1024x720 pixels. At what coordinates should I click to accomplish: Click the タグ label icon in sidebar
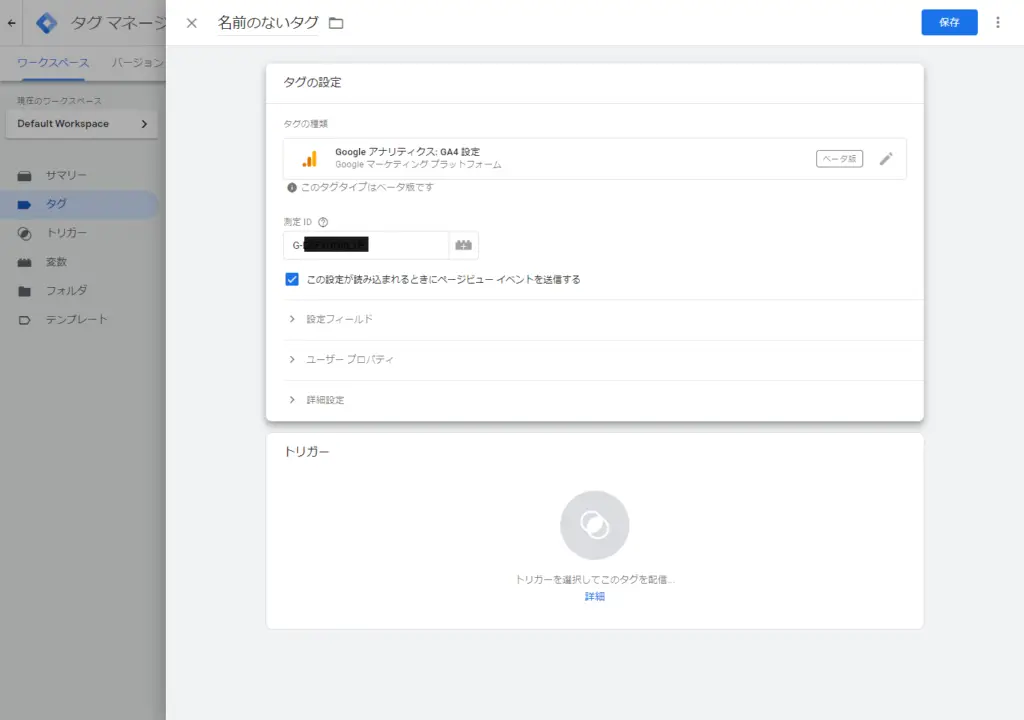[24, 205]
